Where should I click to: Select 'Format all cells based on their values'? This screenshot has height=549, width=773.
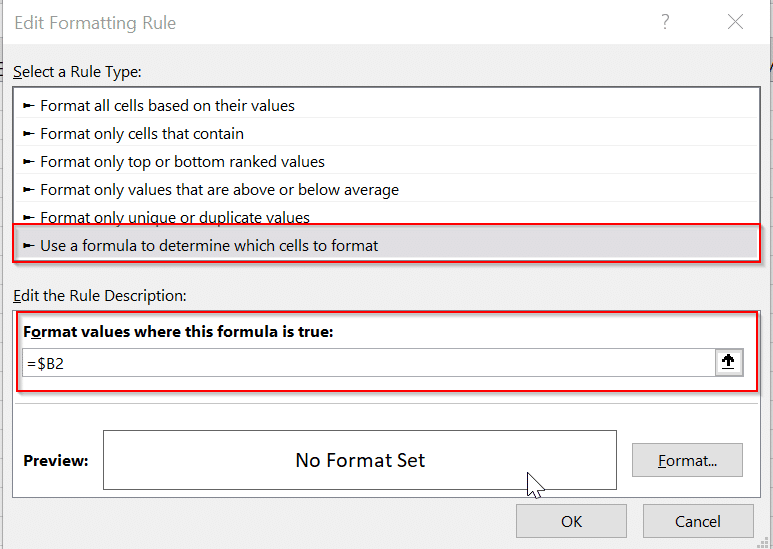click(167, 105)
